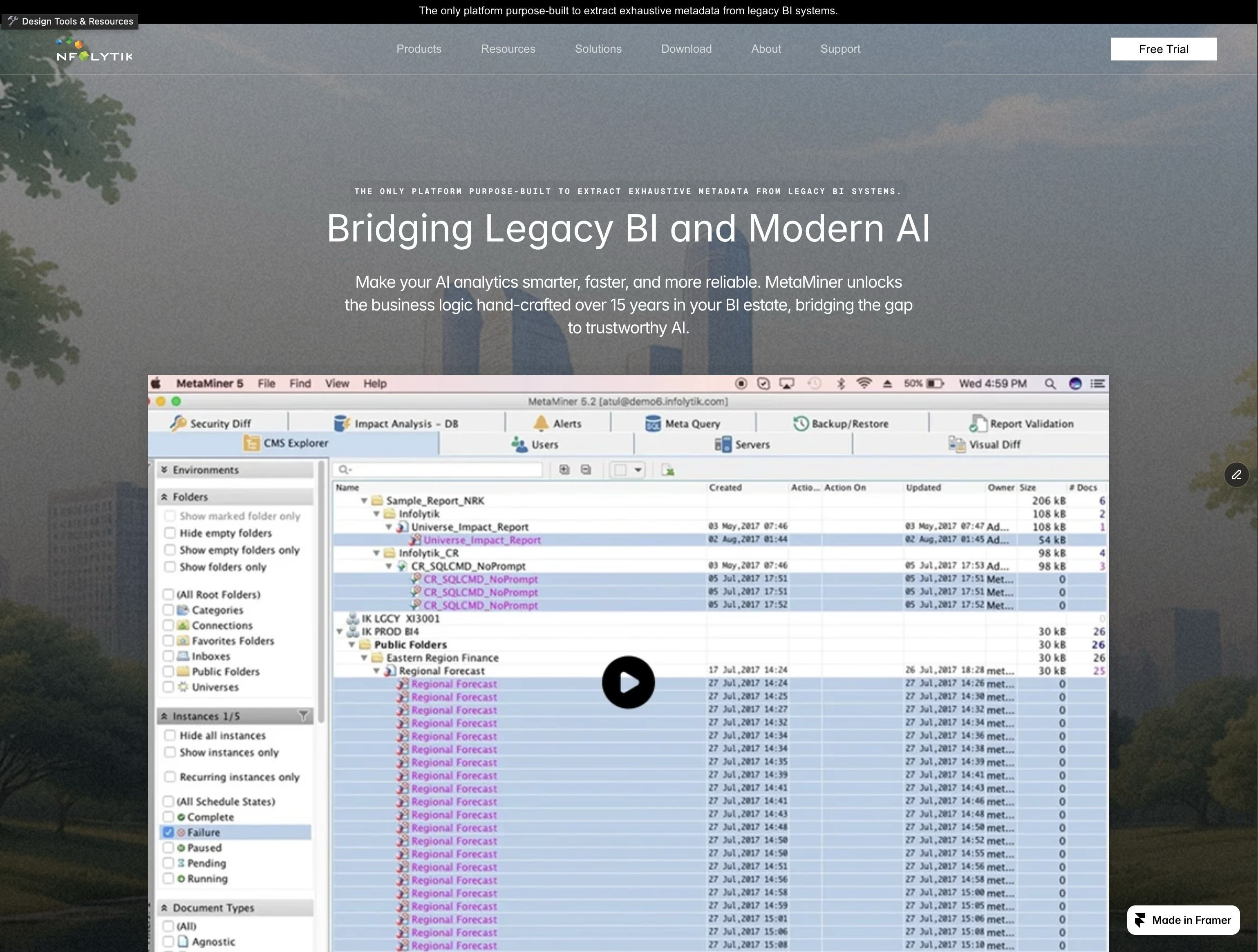
Task: Open the selection dropdown in explorer toolbar
Action: pyautogui.click(x=627, y=470)
